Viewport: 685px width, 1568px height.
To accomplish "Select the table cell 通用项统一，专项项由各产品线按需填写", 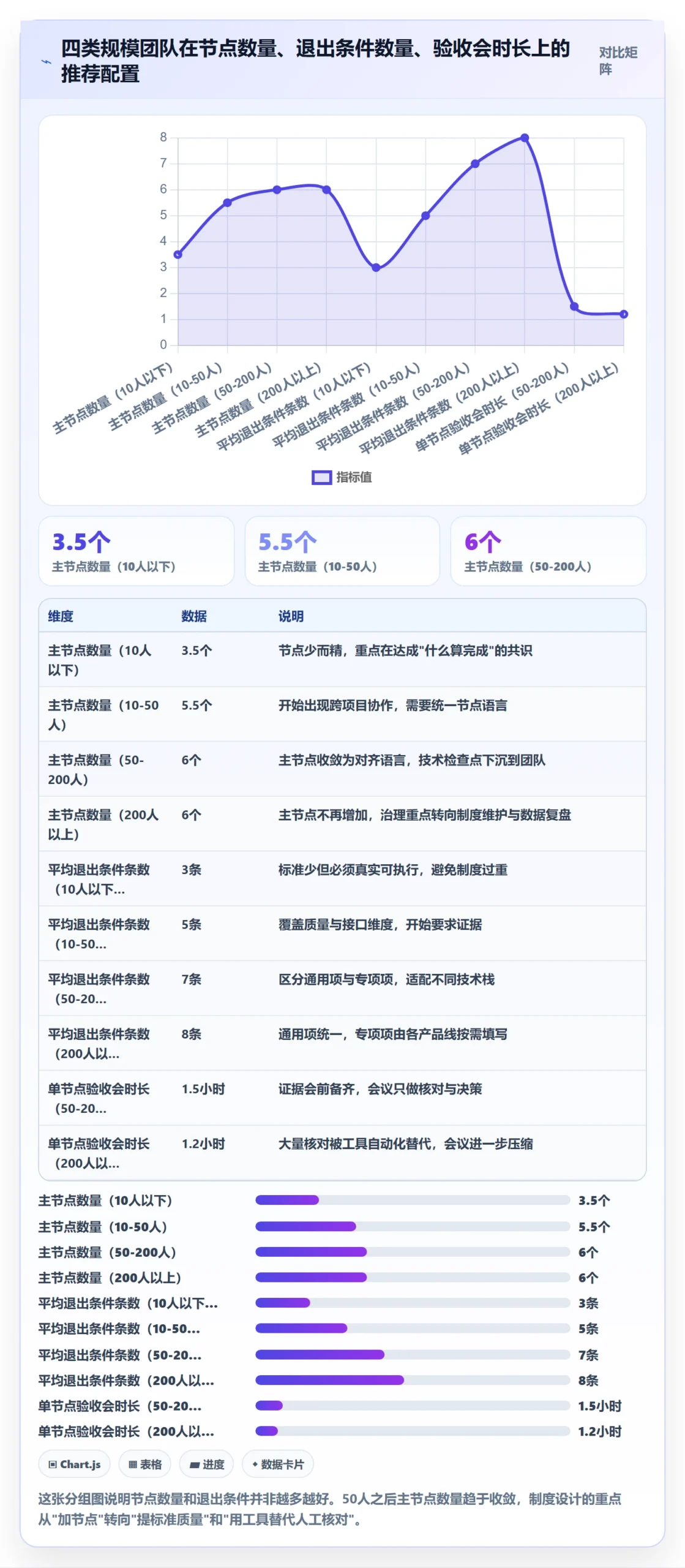I will pos(393,1035).
